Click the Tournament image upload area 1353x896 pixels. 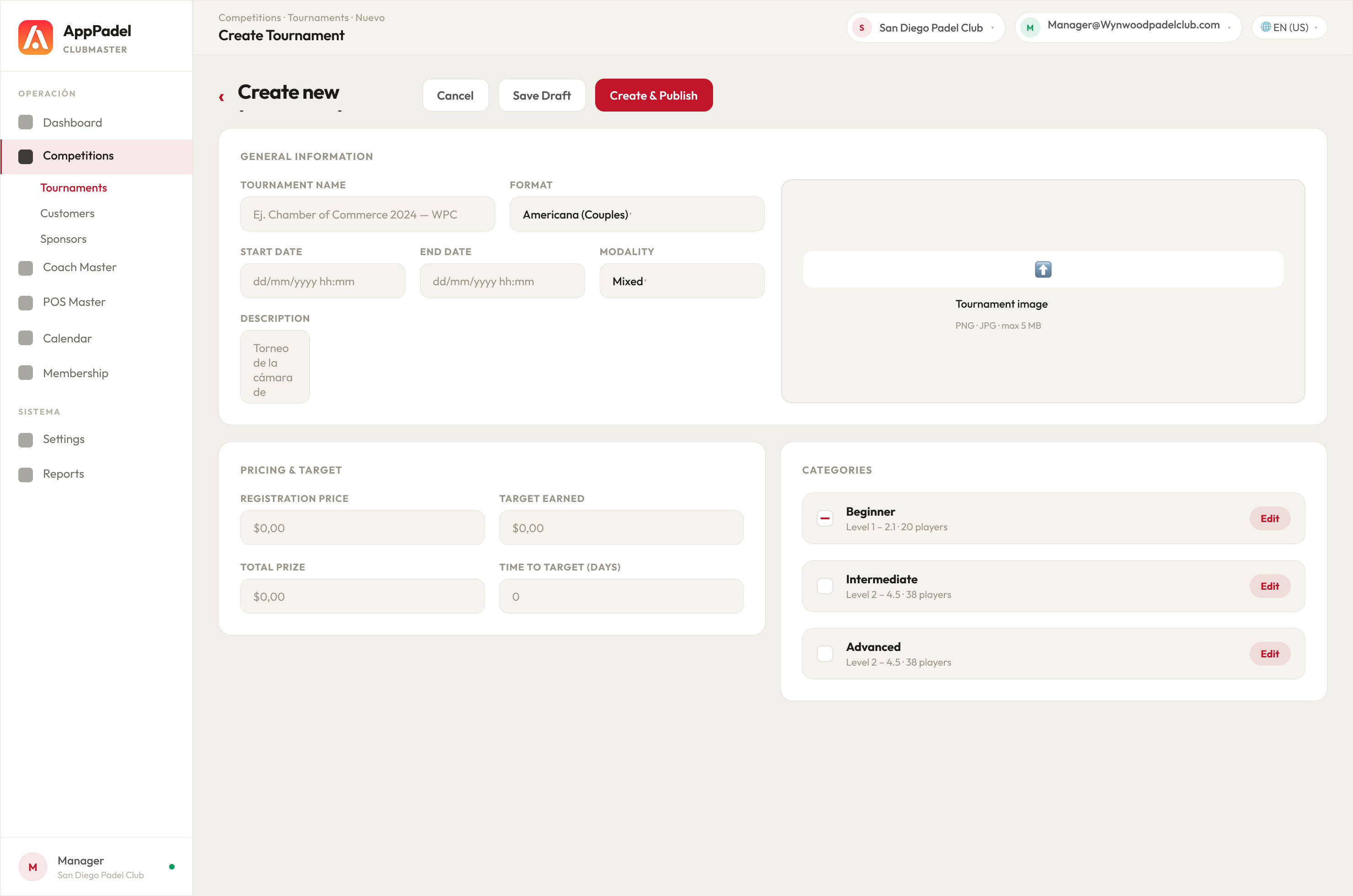1043,292
